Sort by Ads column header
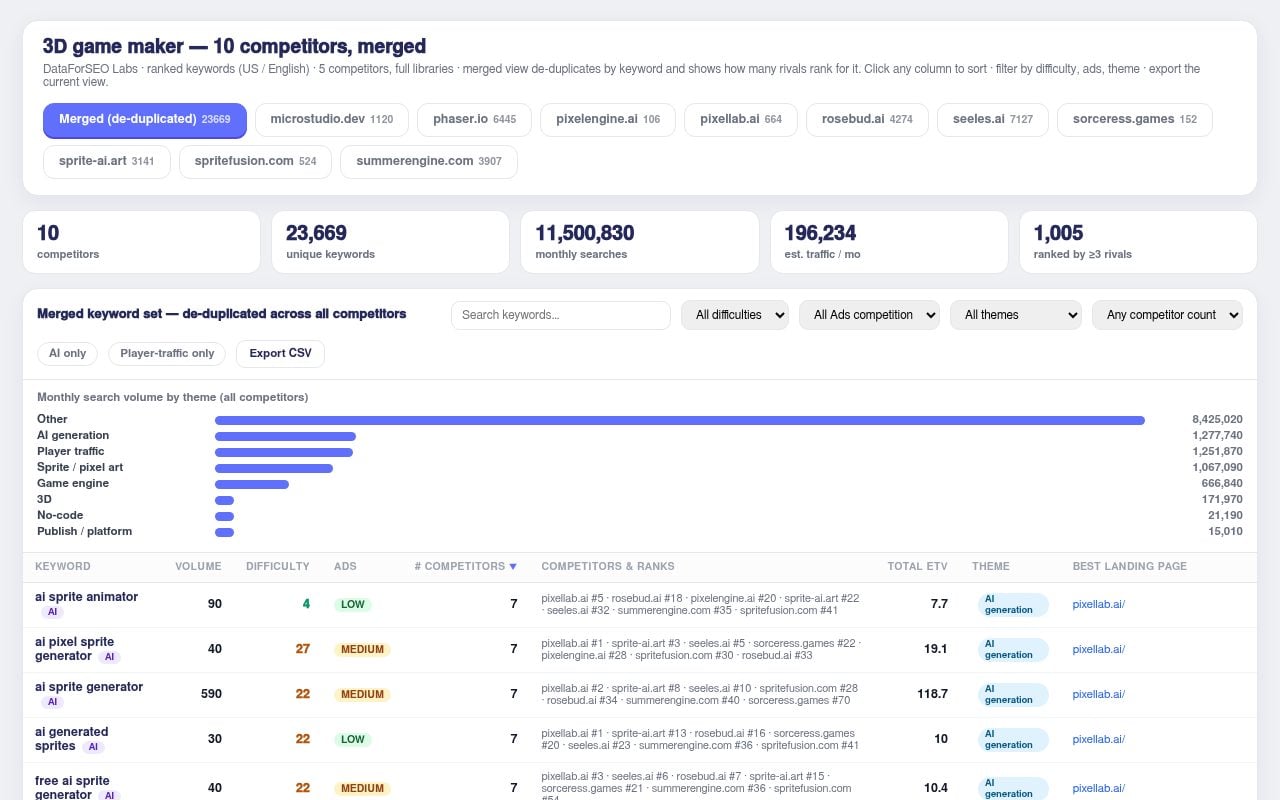1280x800 pixels. (345, 566)
